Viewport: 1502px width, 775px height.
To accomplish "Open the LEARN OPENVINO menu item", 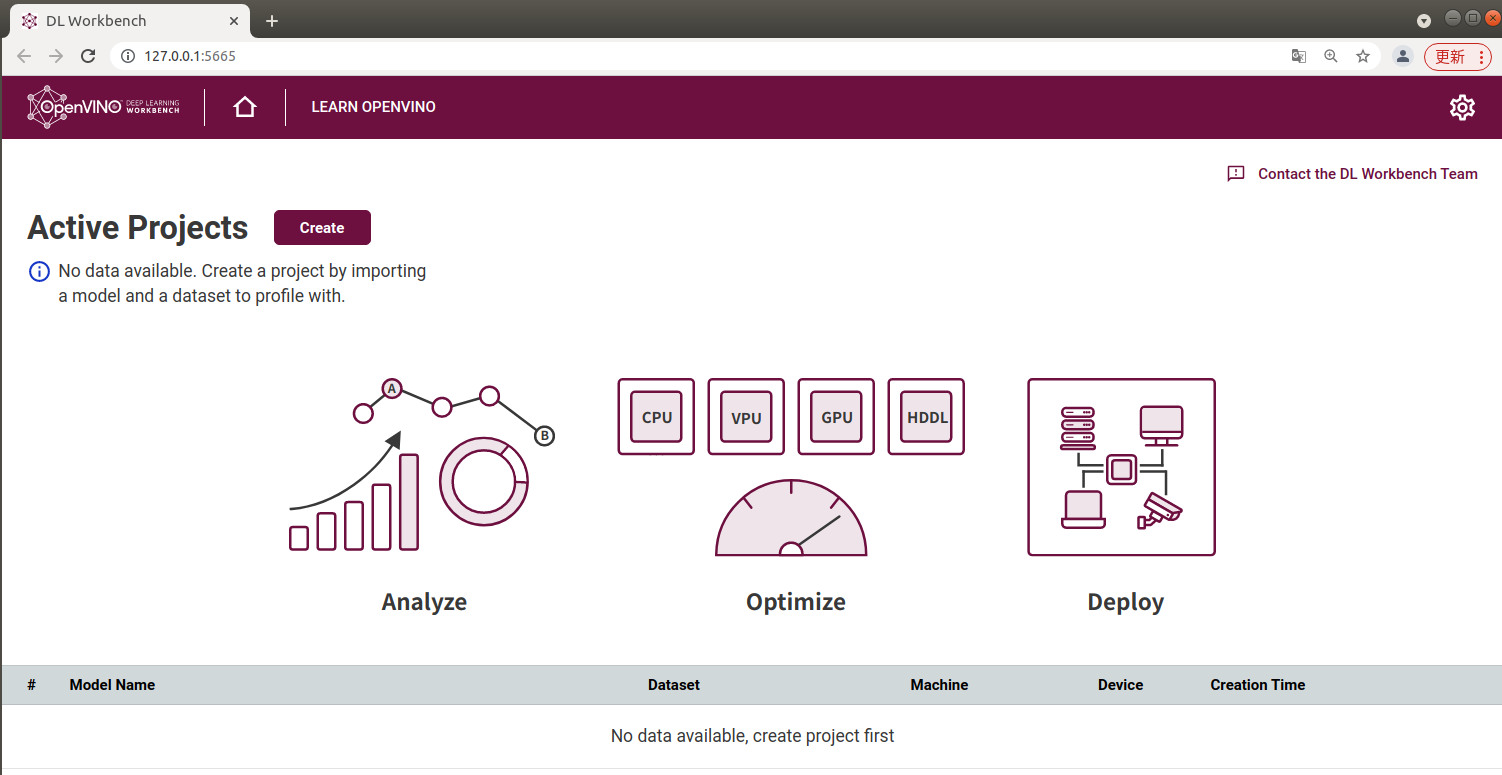I will (373, 107).
